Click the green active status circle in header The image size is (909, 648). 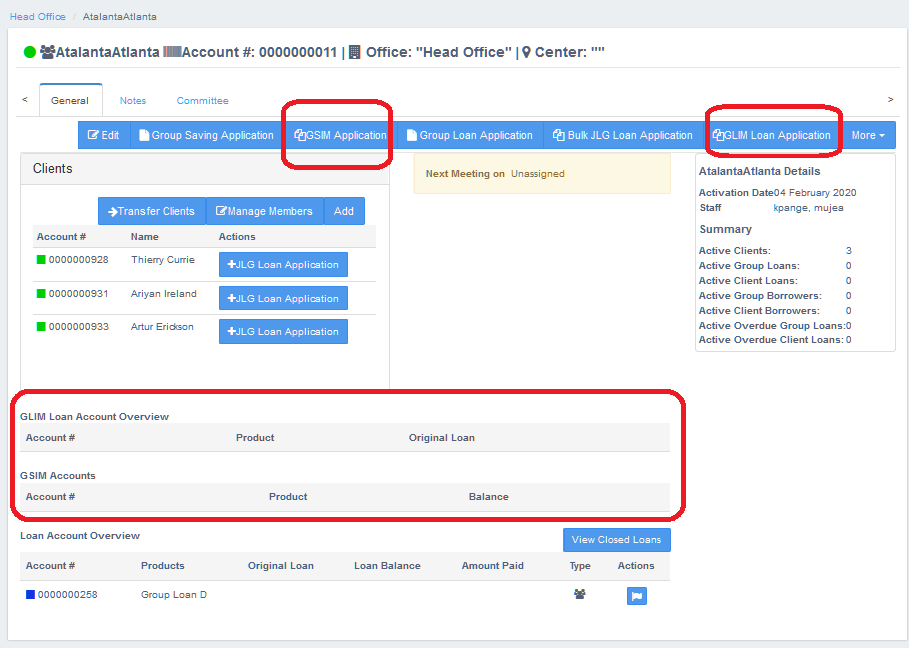pyautogui.click(x=30, y=52)
